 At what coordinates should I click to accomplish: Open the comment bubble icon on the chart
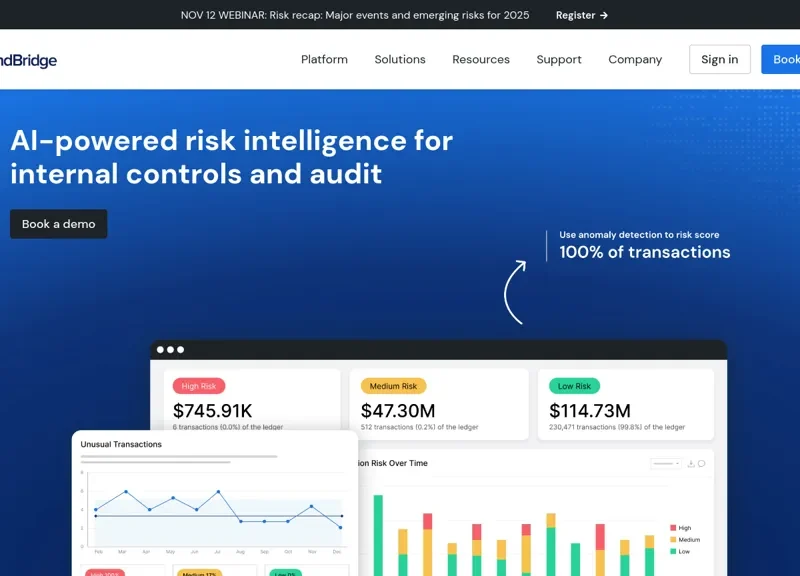701,464
